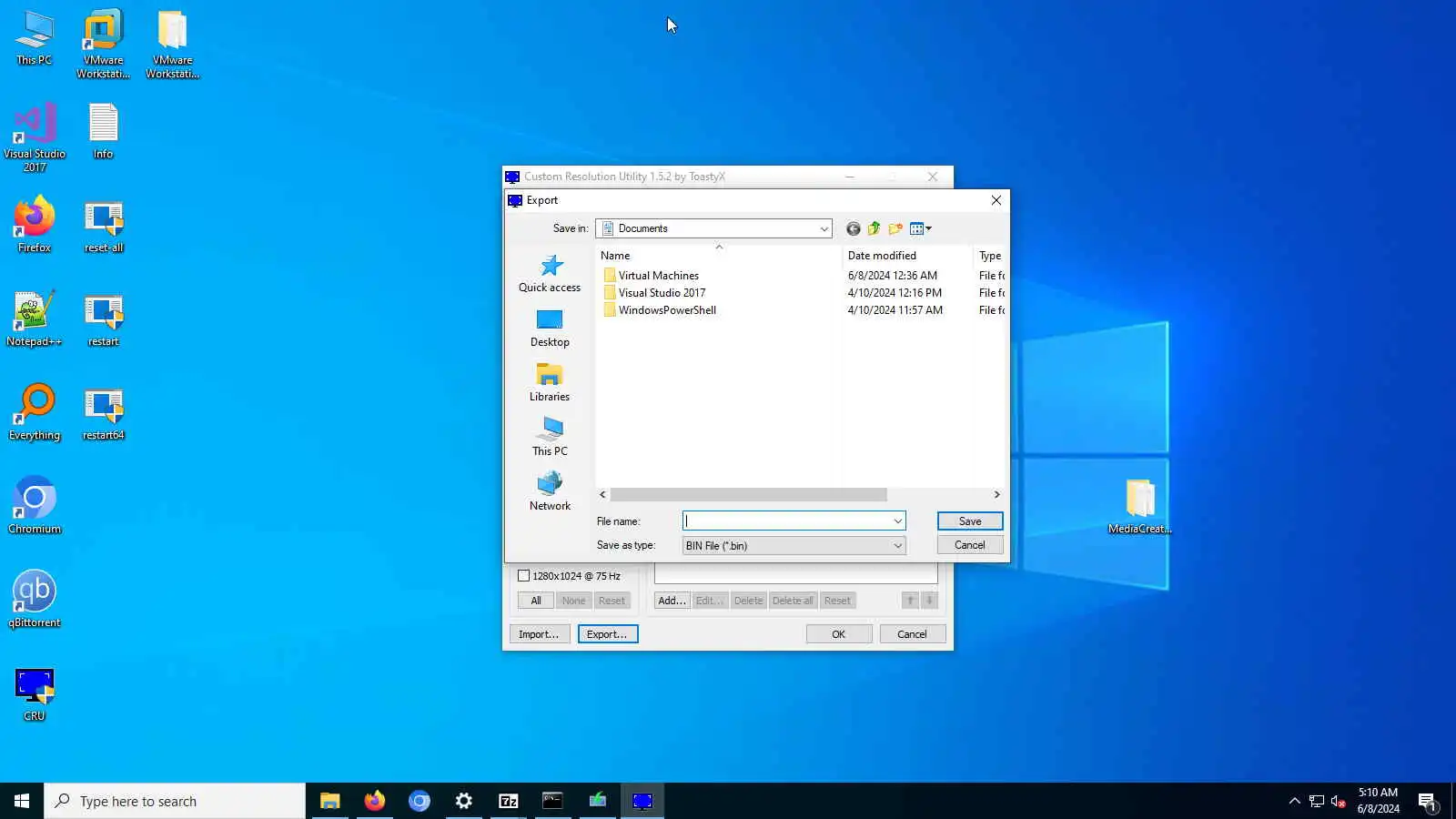Screen dimensions: 1456x819
Task: Click Save in the Export dialog
Action: [x=970, y=521]
